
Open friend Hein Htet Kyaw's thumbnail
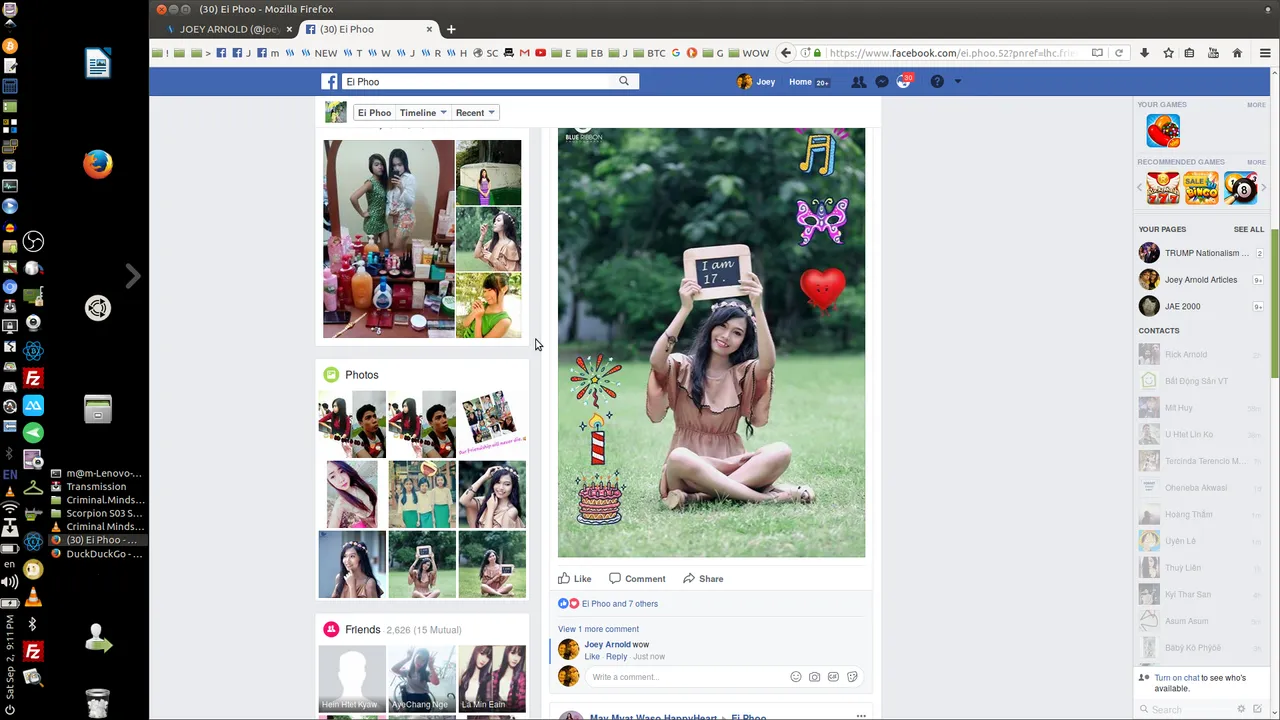coord(351,679)
